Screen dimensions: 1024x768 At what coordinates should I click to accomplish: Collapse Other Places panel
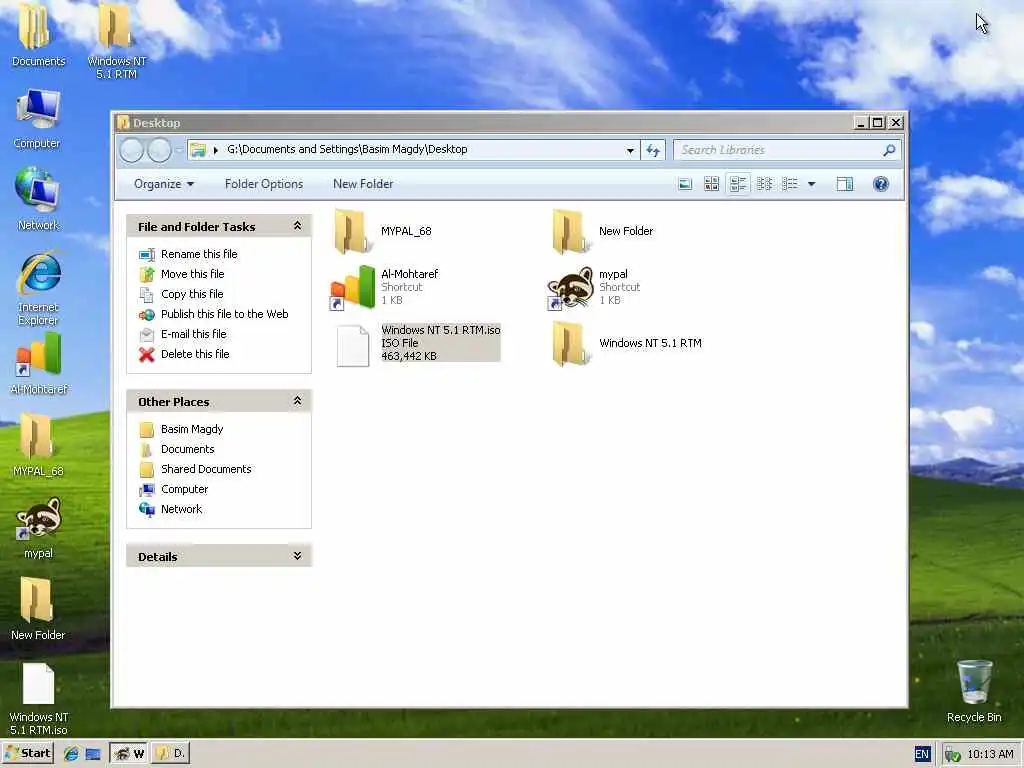[297, 401]
